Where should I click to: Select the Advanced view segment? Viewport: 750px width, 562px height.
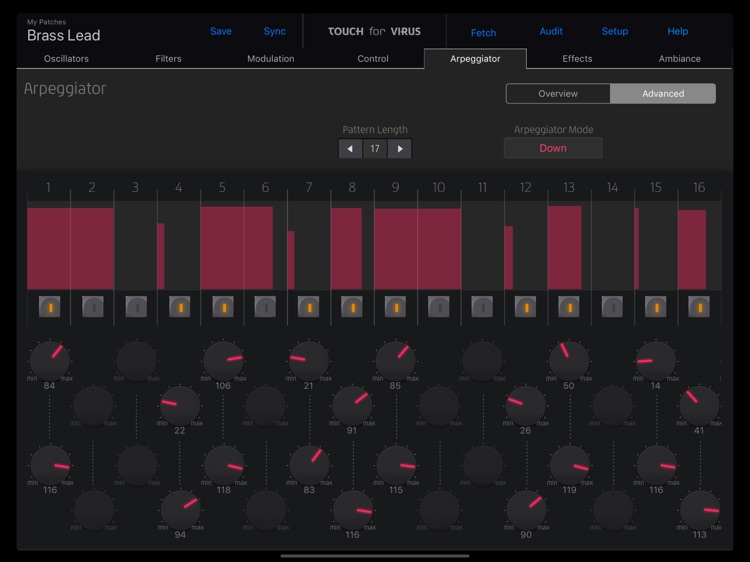[663, 94]
